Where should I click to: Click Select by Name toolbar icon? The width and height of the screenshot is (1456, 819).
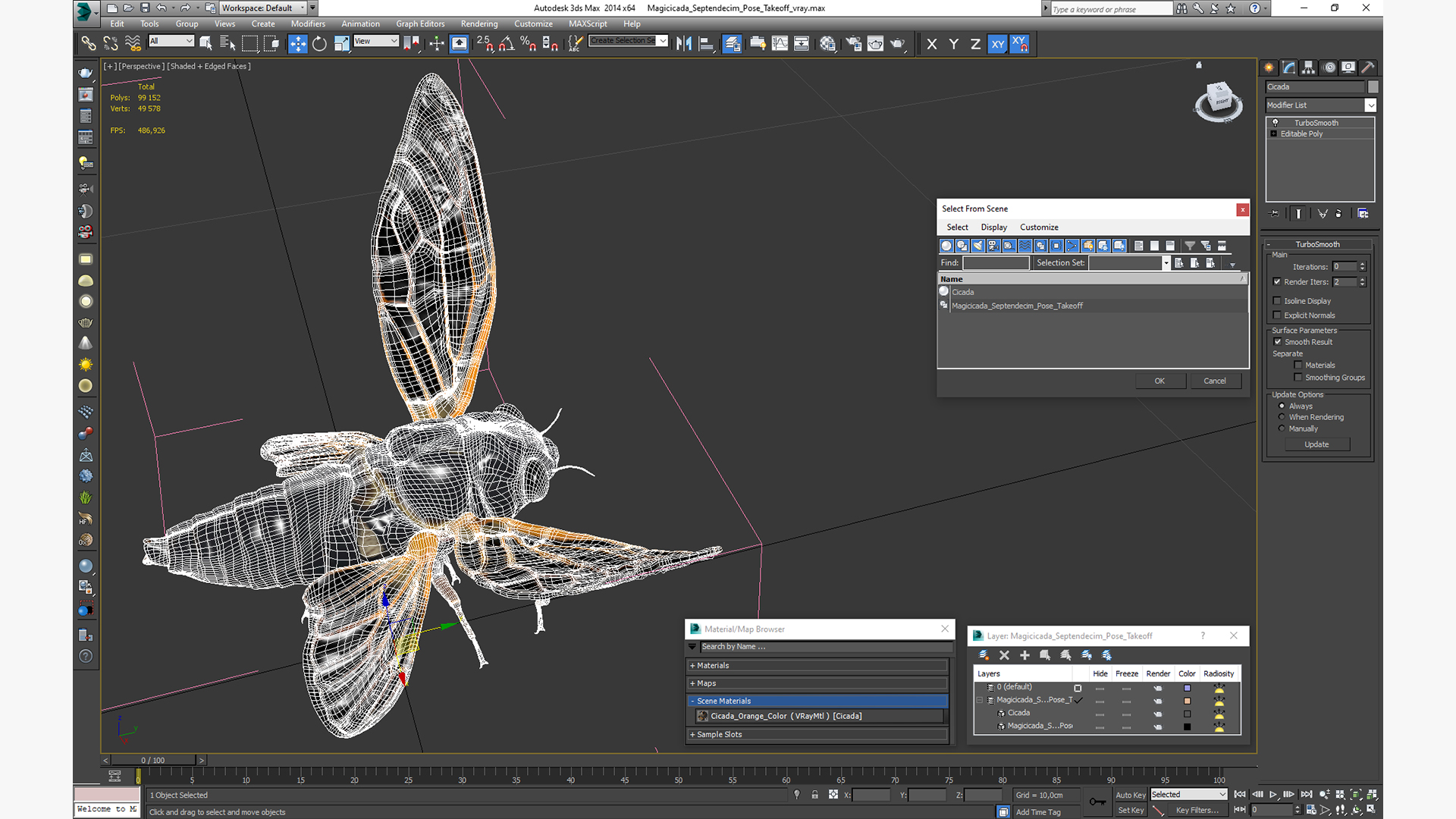(227, 44)
